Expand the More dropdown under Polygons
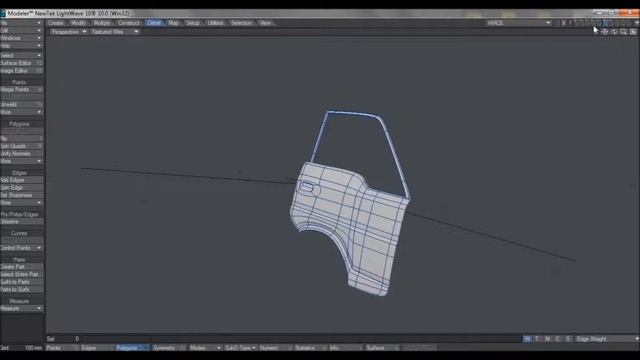This screenshot has height=360, width=640. pyautogui.click(x=22, y=161)
